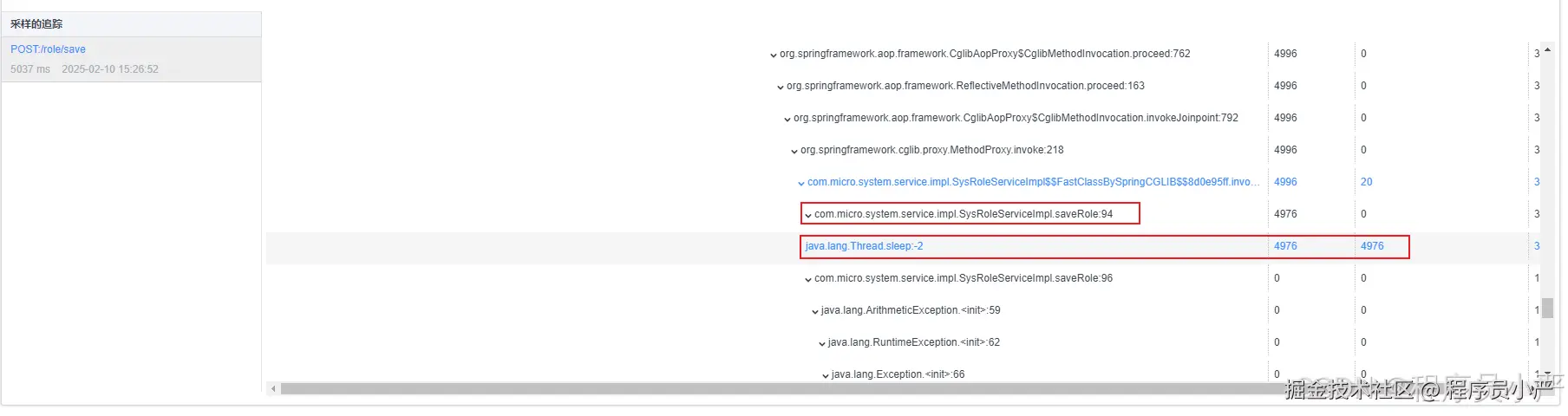Collapse MethodProxy.invoke:218 chevron
1568x416 pixels.
tap(794, 151)
